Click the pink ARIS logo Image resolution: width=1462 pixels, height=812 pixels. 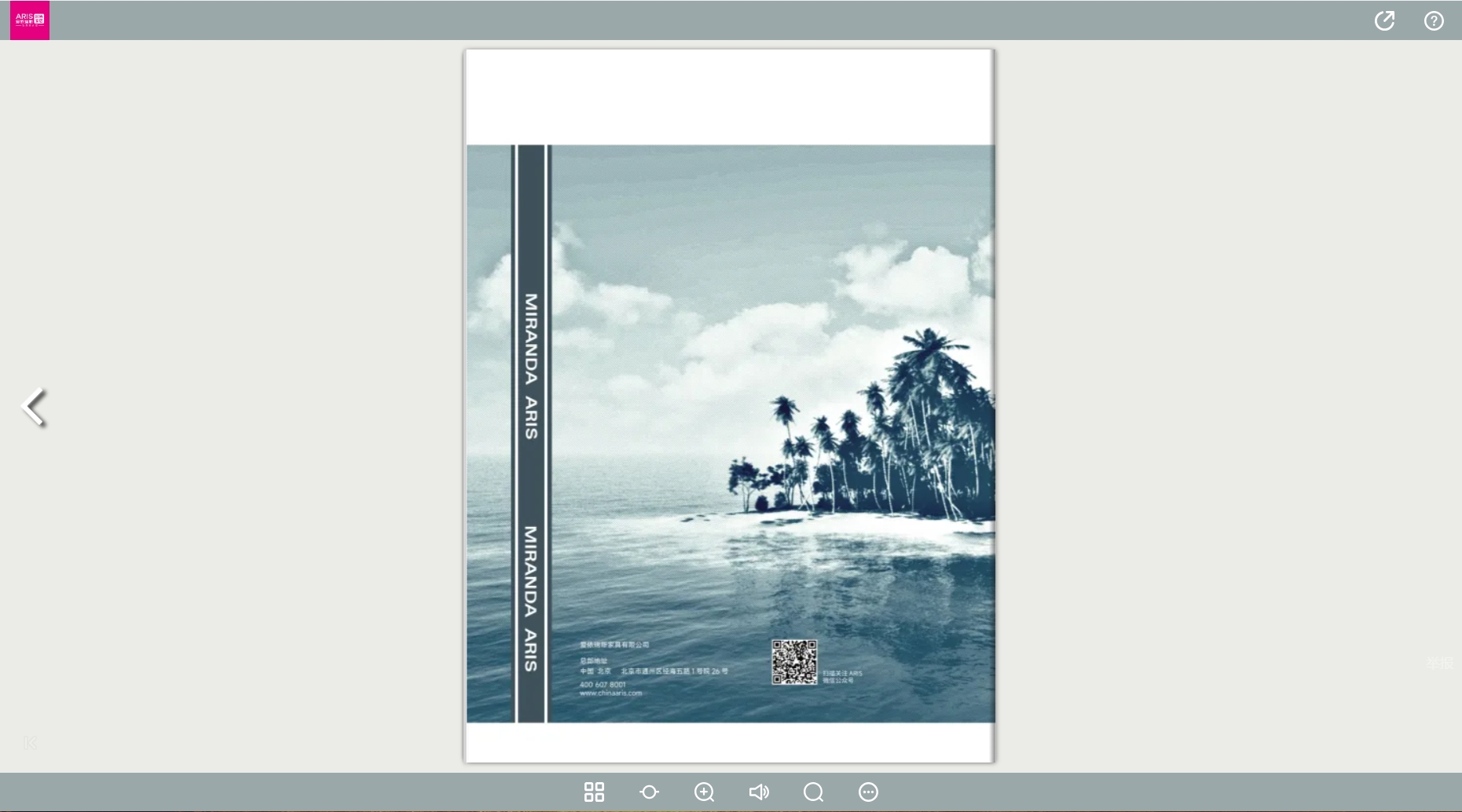(30, 20)
